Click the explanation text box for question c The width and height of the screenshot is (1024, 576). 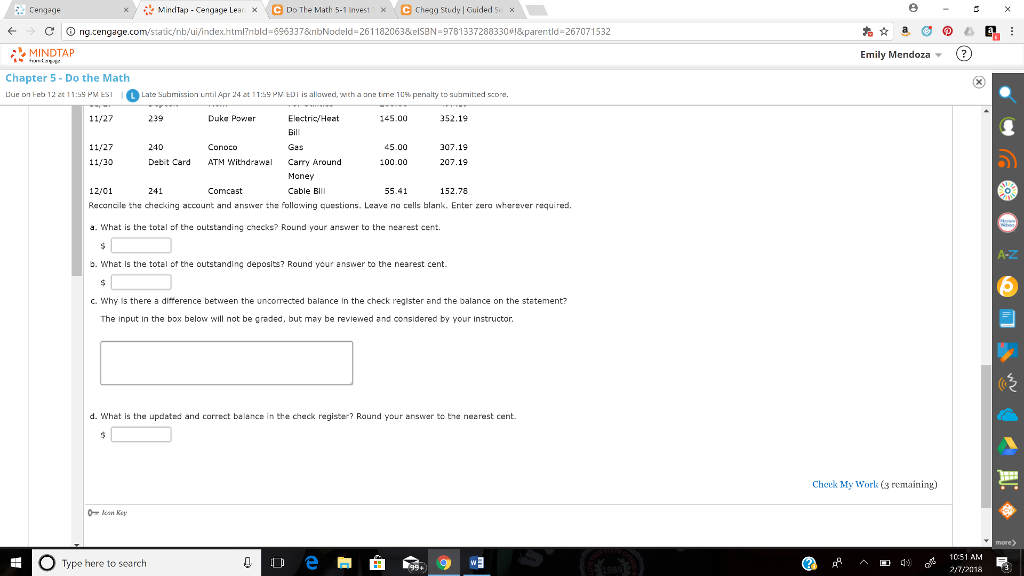click(226, 363)
